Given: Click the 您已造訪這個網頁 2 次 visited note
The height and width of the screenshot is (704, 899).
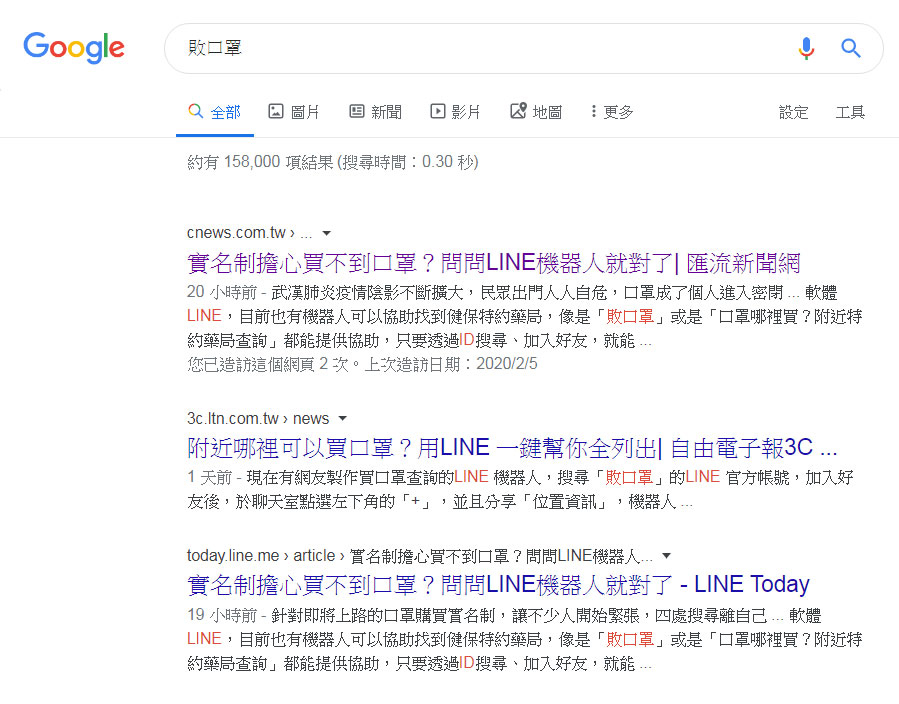Looking at the screenshot, I should [x=362, y=364].
